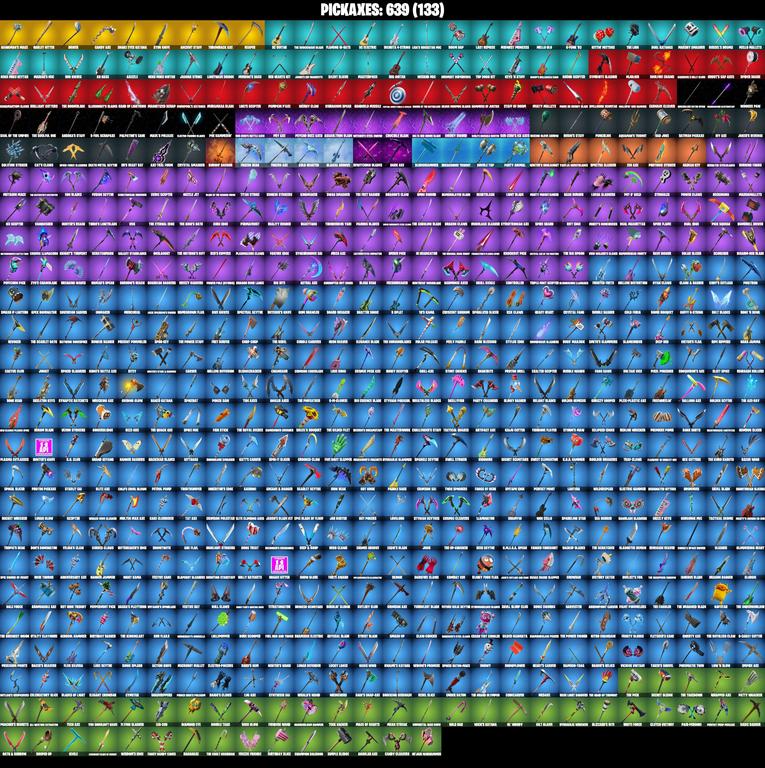Pick the Ivy Axe rose pickaxe
Viewport: 765px width, 768px height.
(x=720, y=123)
